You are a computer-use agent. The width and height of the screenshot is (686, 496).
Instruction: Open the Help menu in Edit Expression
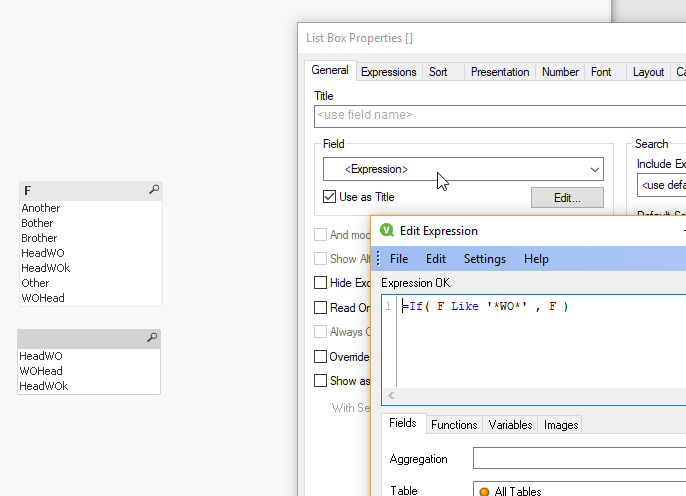(x=536, y=259)
